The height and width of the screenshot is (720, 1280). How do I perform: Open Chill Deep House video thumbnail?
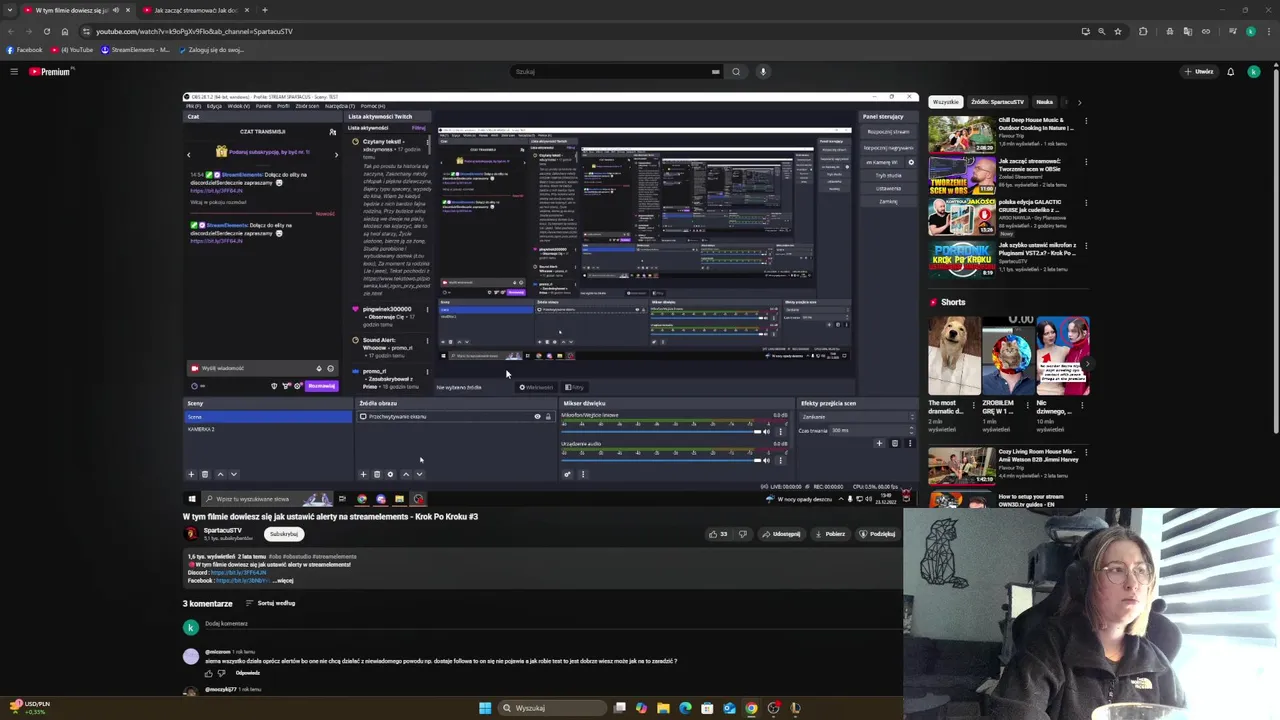(961, 134)
